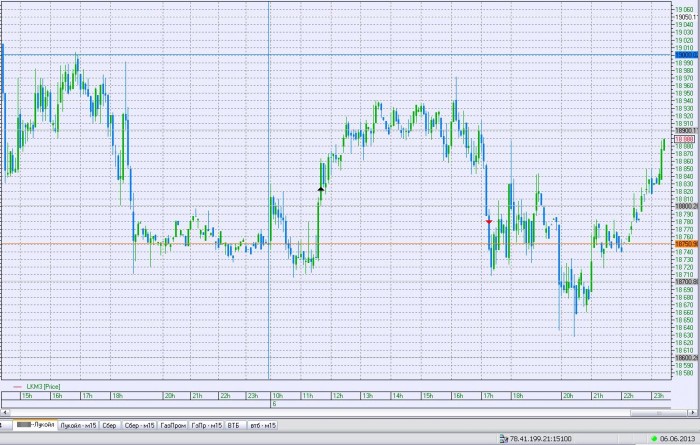Click the green connection status indicator
Viewport: 700px width, 445px height.
pos(654,439)
